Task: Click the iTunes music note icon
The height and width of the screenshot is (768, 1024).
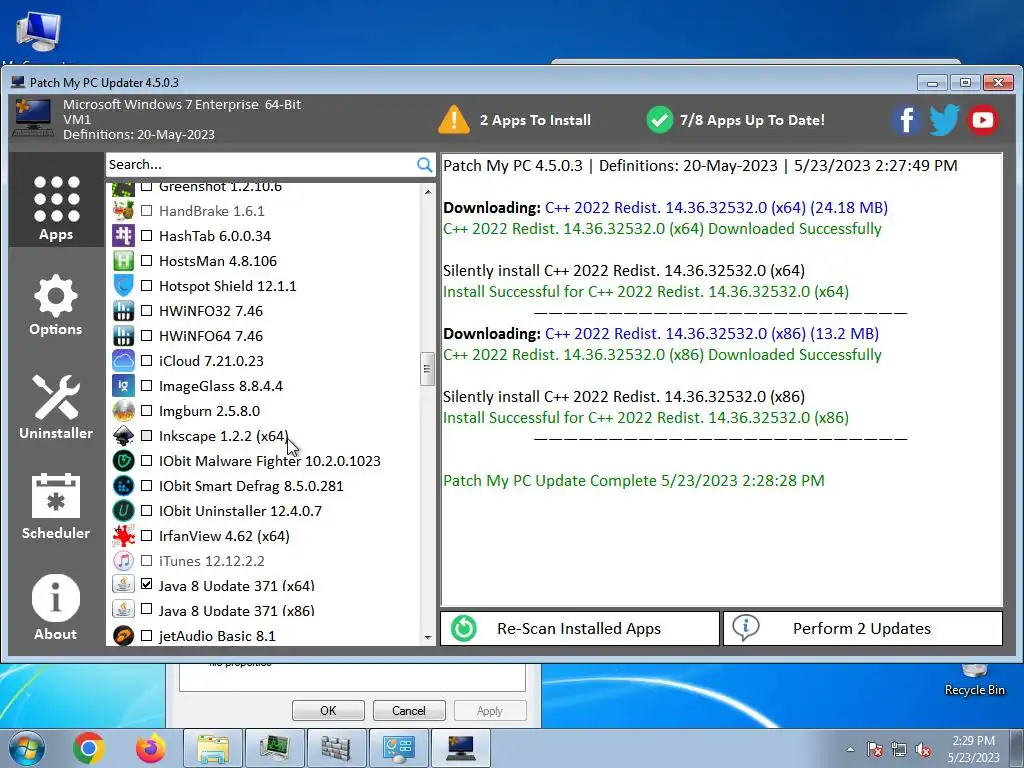Action: 123,561
